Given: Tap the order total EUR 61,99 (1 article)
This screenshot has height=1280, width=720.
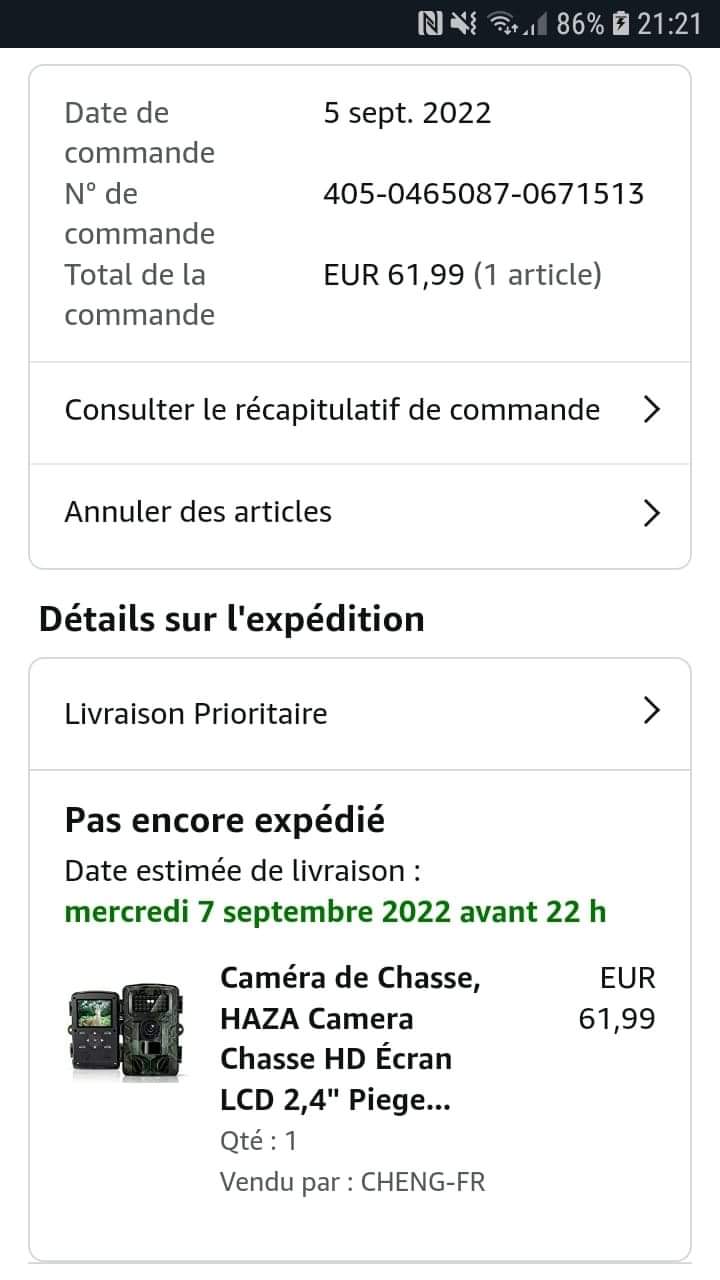Looking at the screenshot, I should 462,274.
